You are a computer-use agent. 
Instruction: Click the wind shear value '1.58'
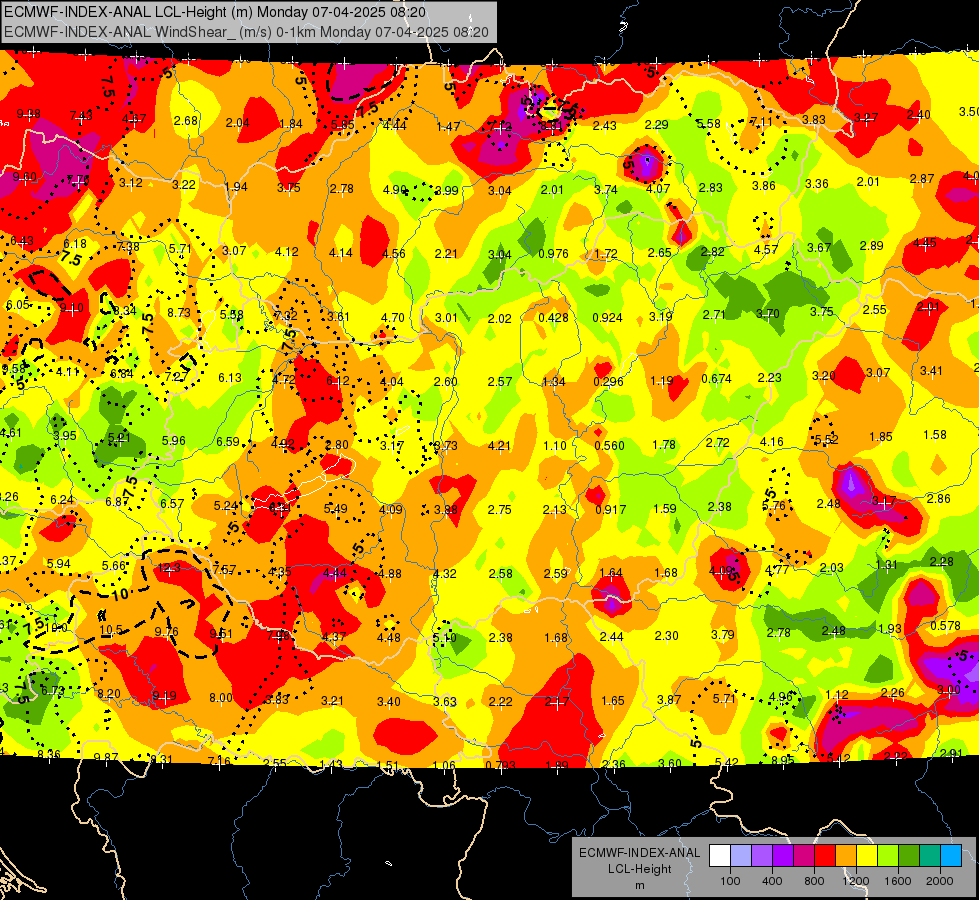[935, 435]
